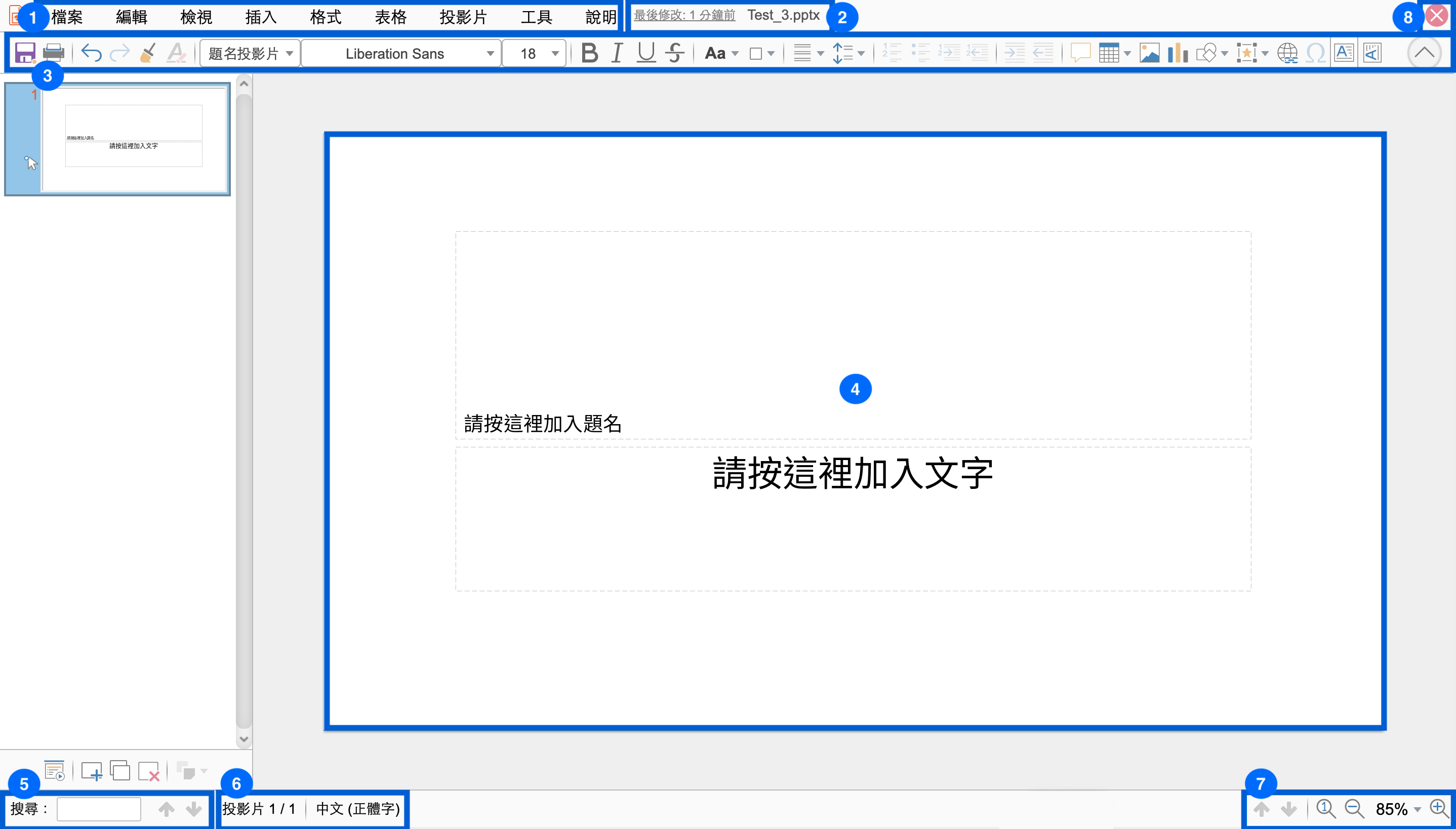Open the 投影片 menu
The image size is (1456, 829).
[x=464, y=17]
